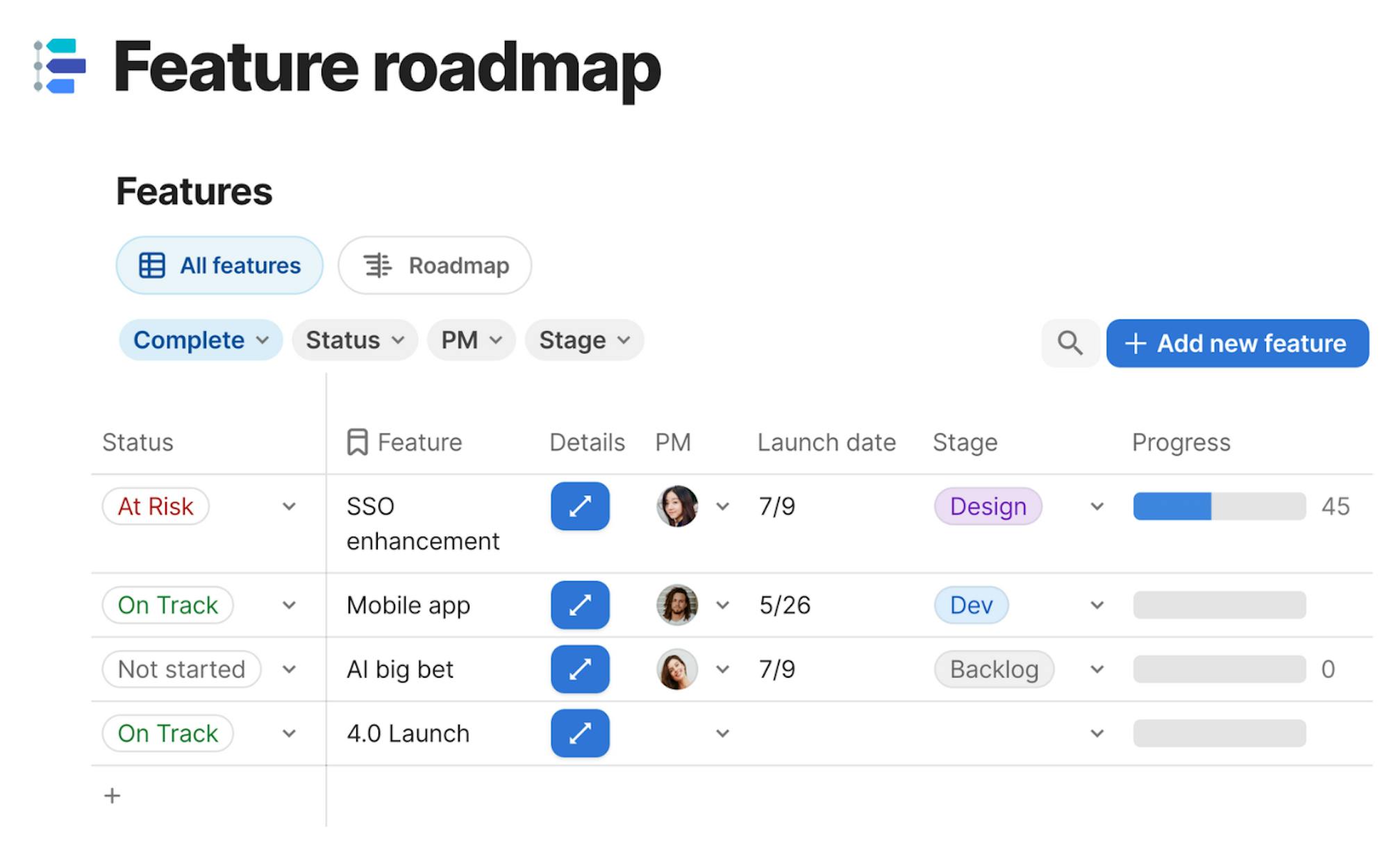Viewport: 1389px width, 868px height.
Task: Switch to the All features tab
Action: click(219, 265)
